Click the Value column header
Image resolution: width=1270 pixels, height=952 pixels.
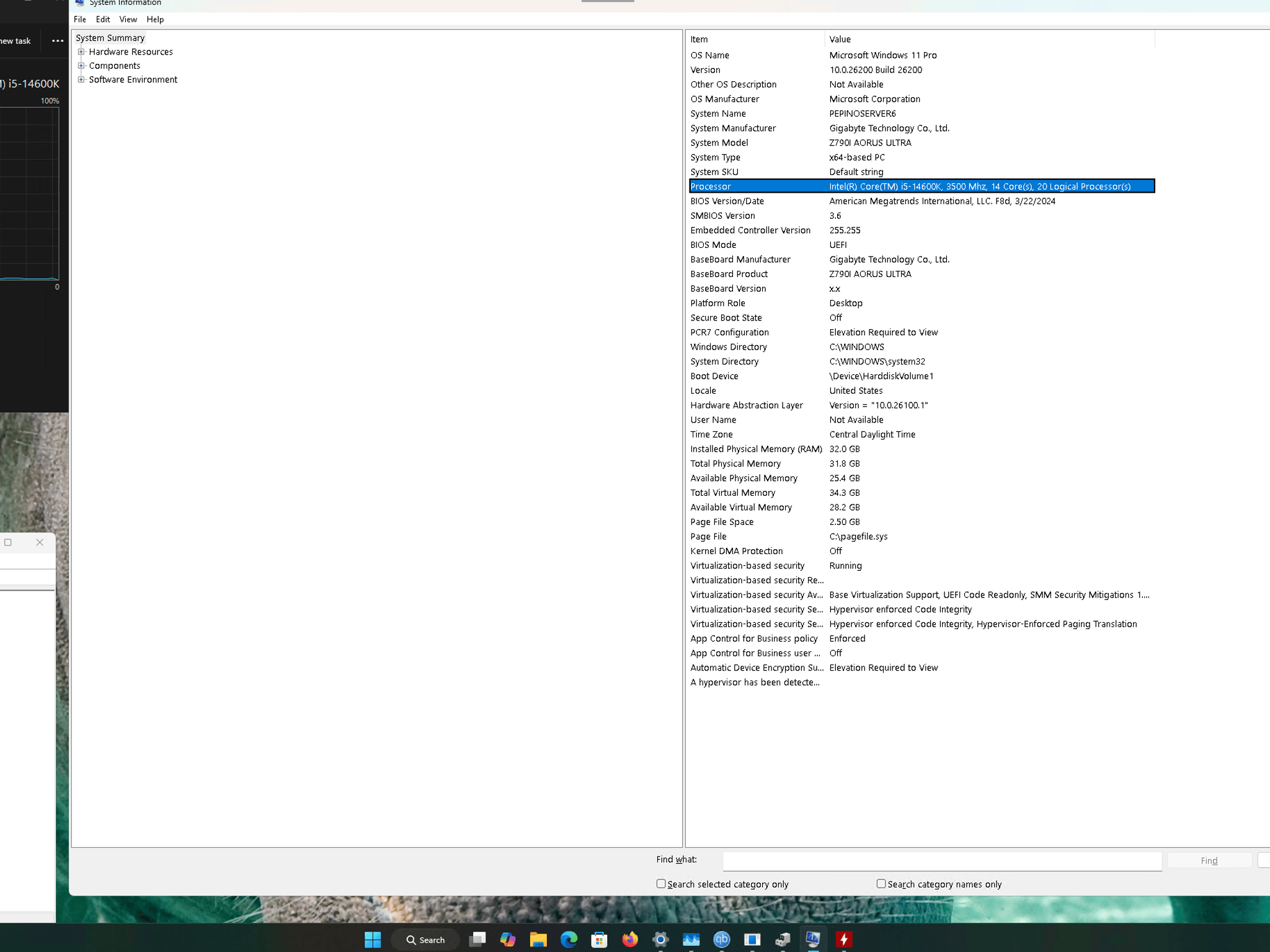[990, 39]
